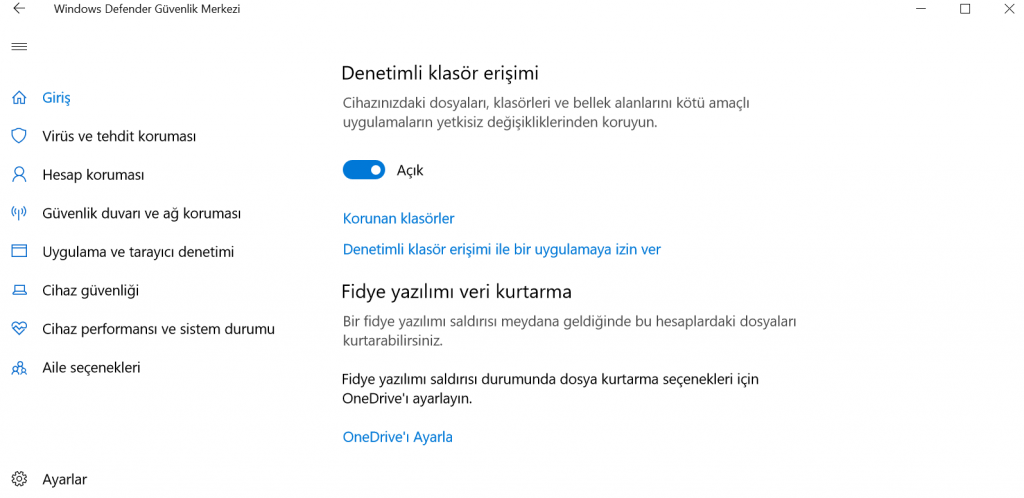Go back with the arrow icon
The width and height of the screenshot is (1024, 498).
click(x=19, y=9)
